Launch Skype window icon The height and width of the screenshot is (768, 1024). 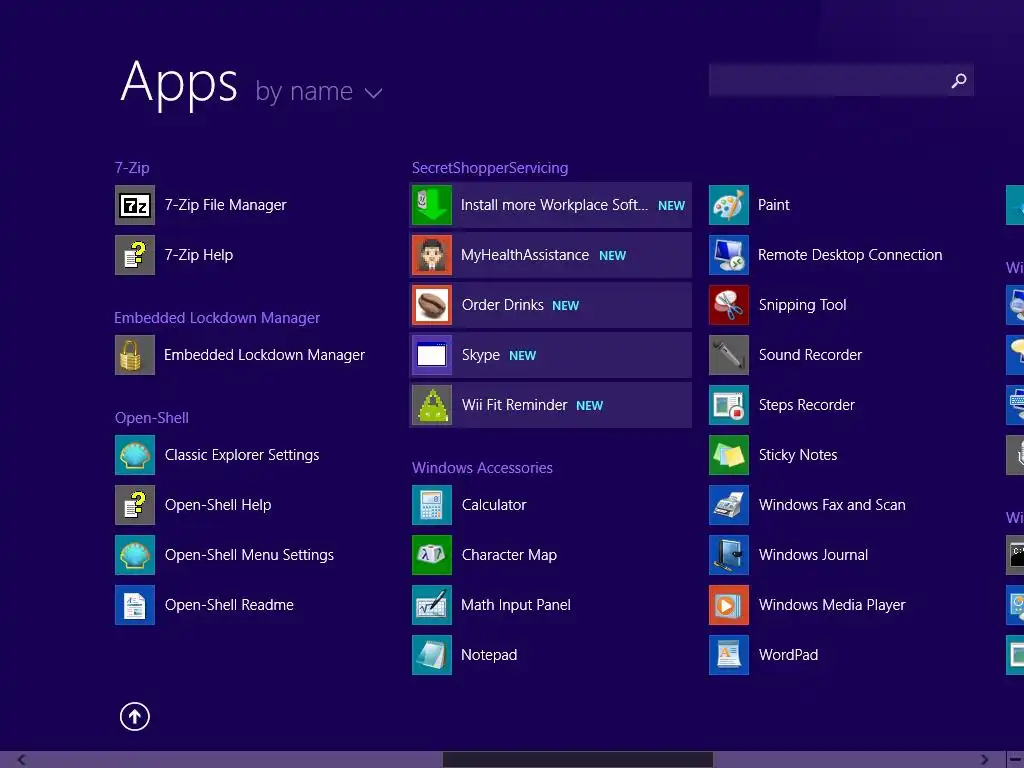432,355
